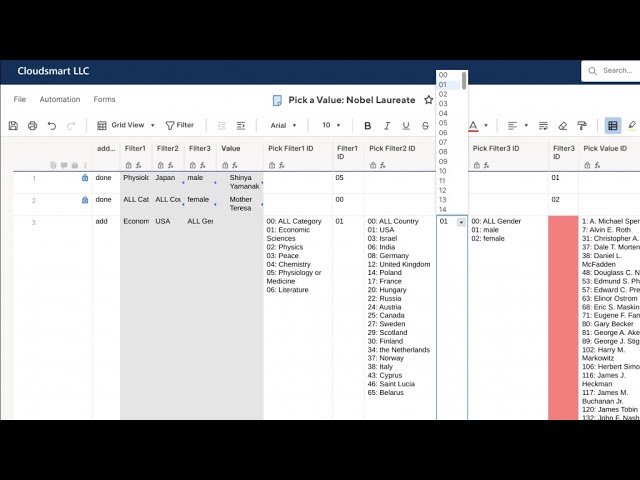Open the Forms menu
Screen dimensions: 640x480
(x=104, y=99)
